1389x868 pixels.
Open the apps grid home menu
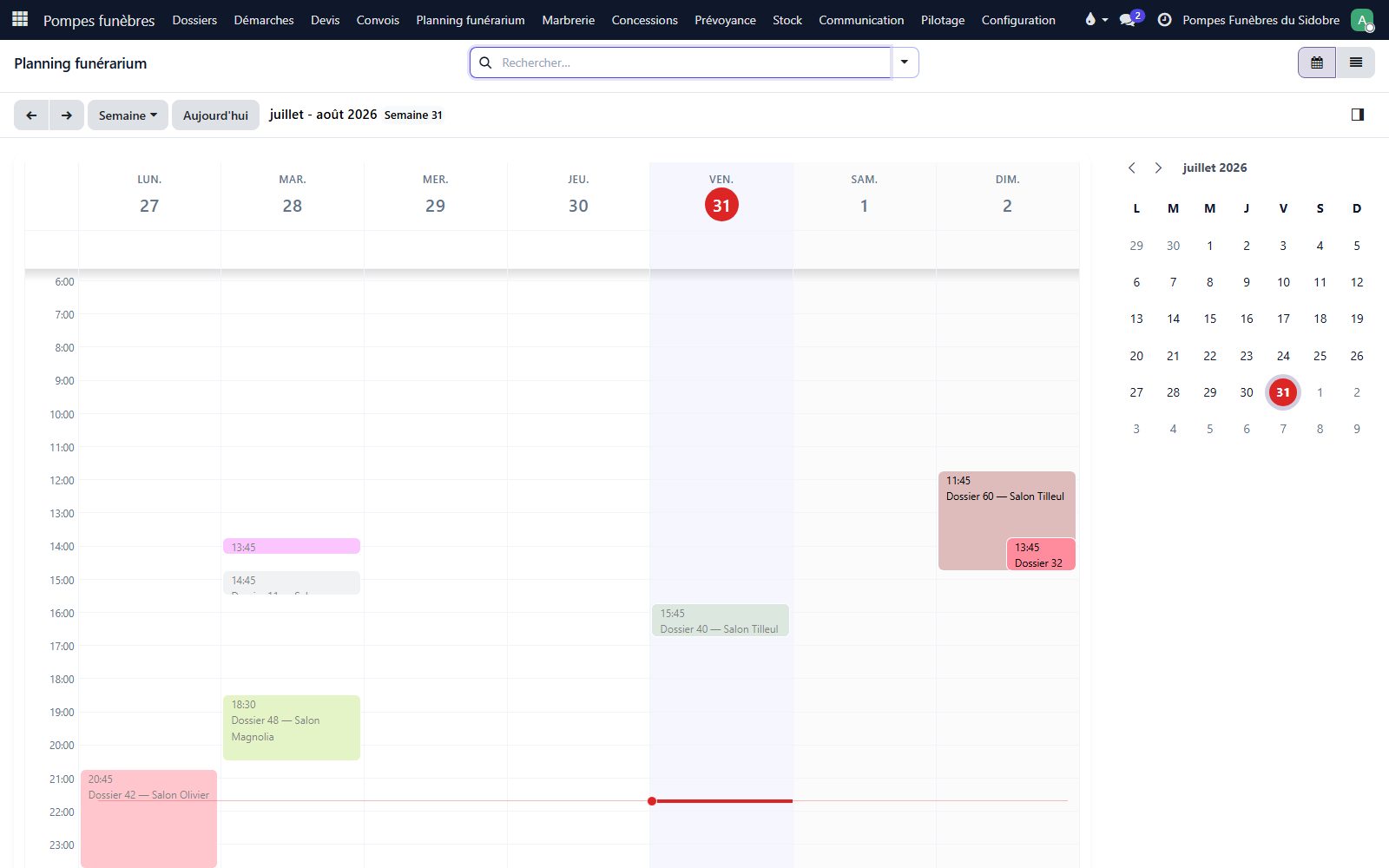coord(20,19)
